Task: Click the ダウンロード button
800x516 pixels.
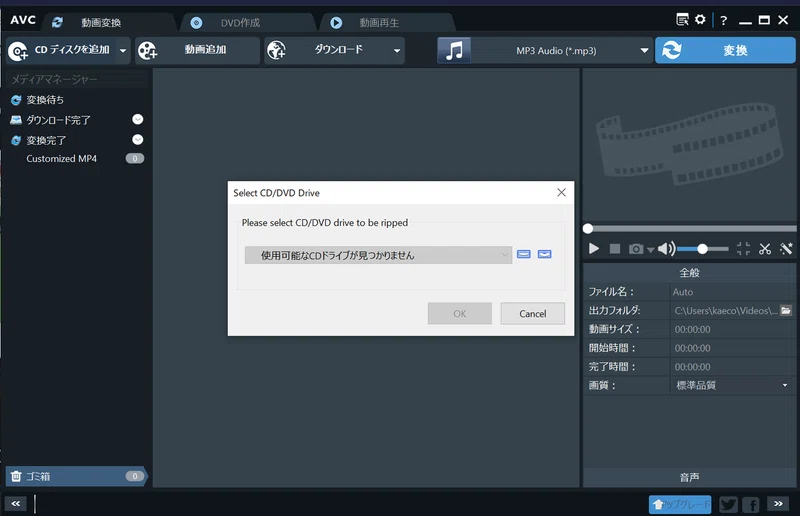Action: coord(327,50)
